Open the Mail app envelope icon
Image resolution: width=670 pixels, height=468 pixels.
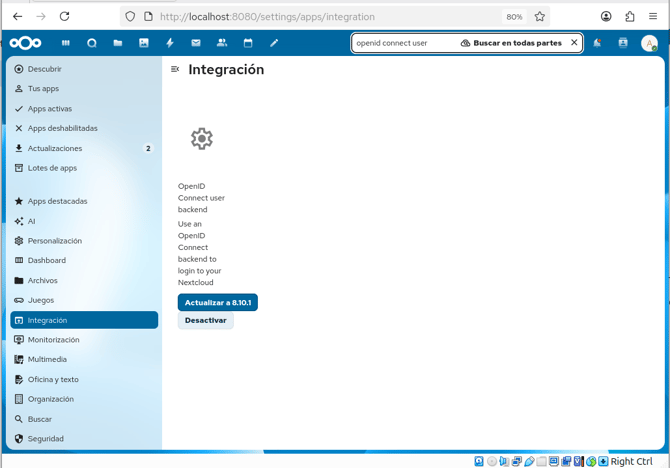tap(196, 43)
